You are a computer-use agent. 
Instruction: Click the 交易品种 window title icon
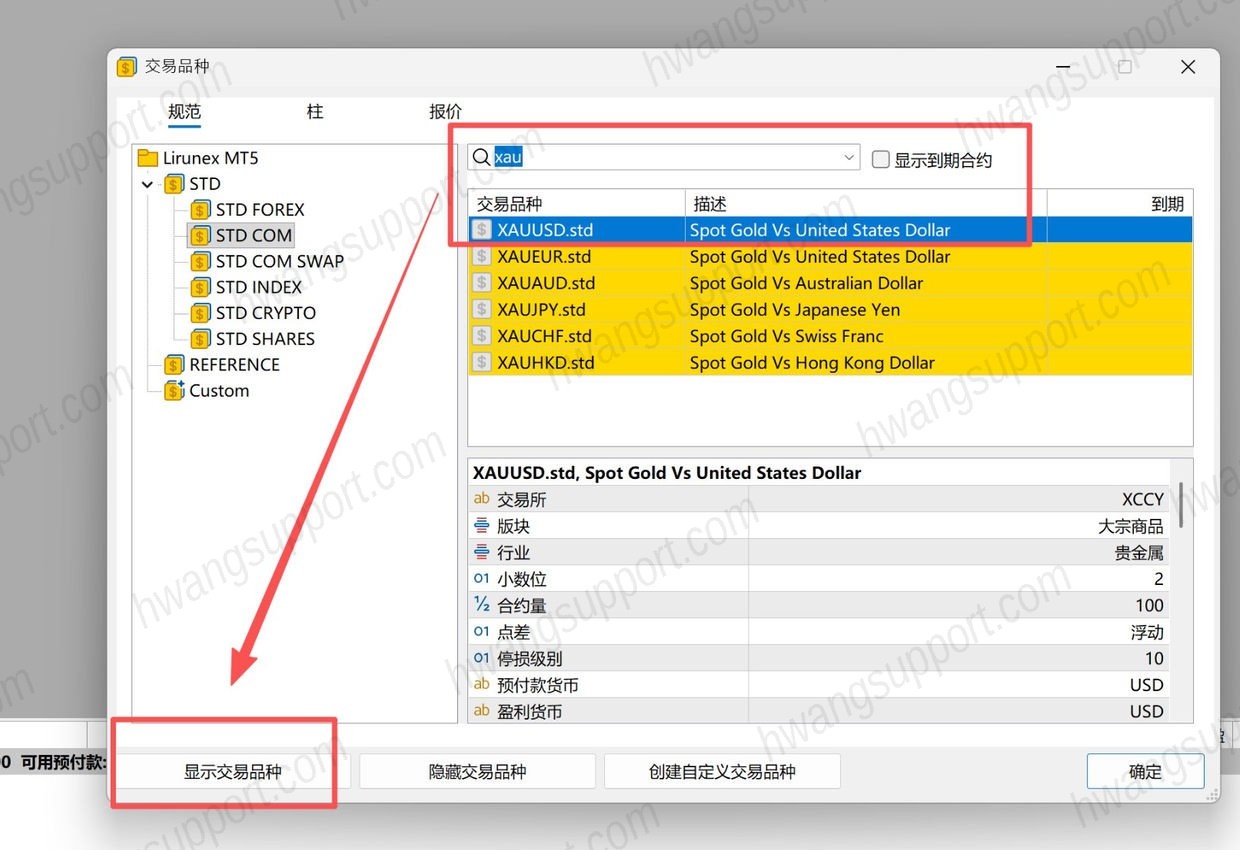pos(127,67)
